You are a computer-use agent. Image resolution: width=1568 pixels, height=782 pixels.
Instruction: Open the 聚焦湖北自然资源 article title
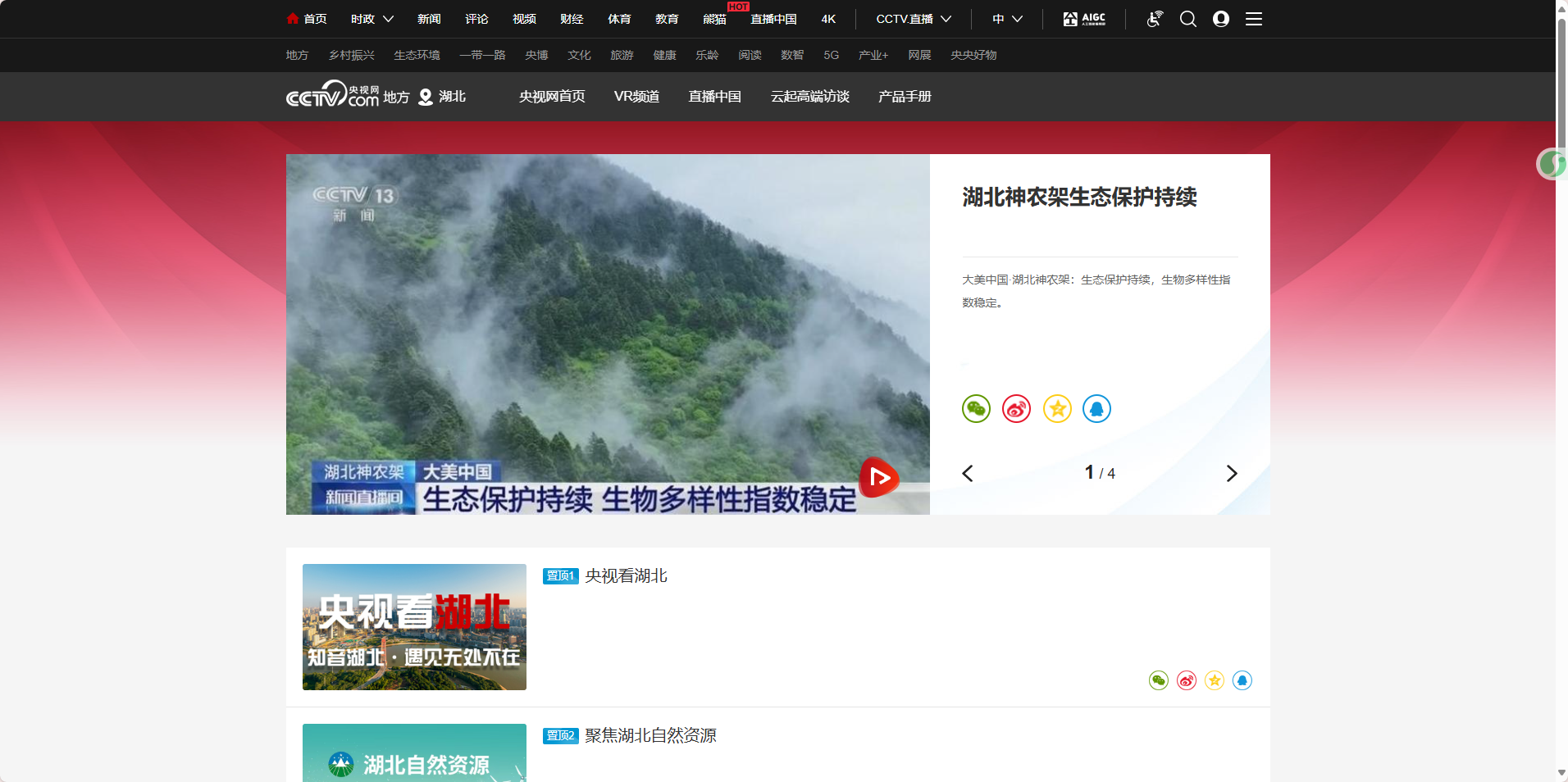pos(650,735)
